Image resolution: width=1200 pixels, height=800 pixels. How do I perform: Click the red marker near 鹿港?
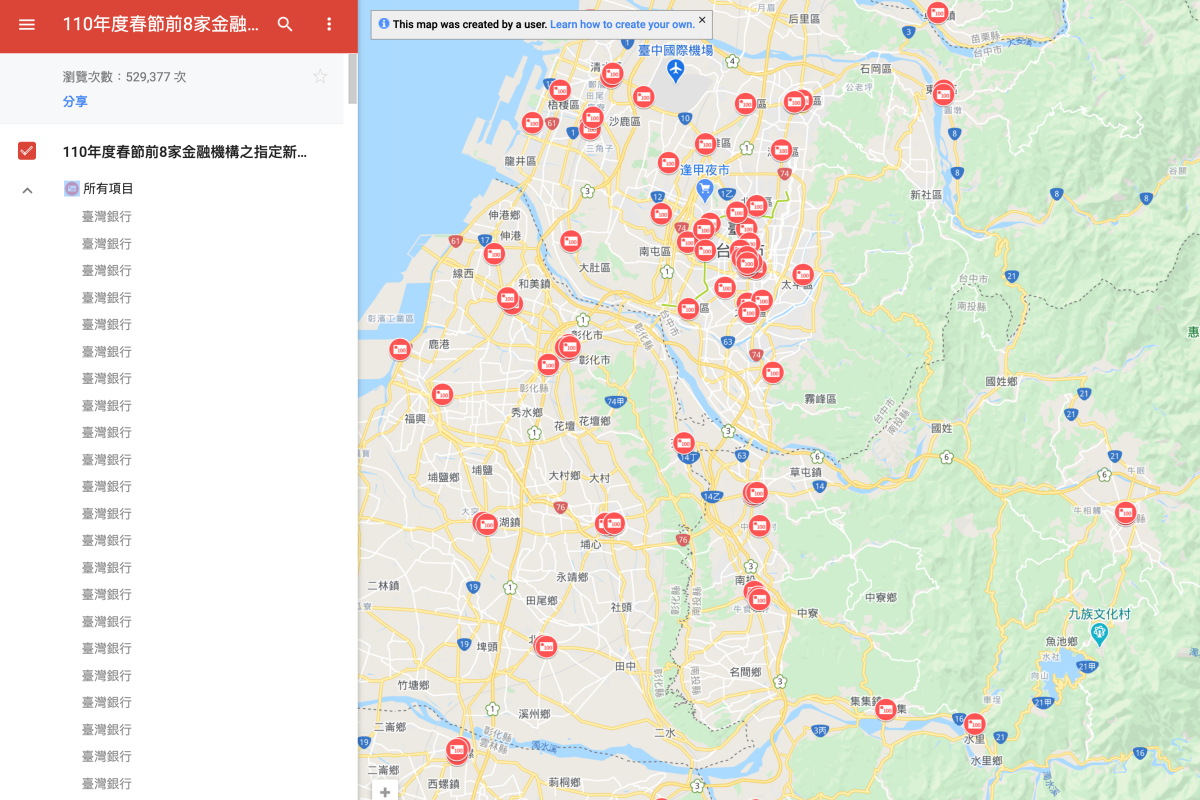point(398,349)
